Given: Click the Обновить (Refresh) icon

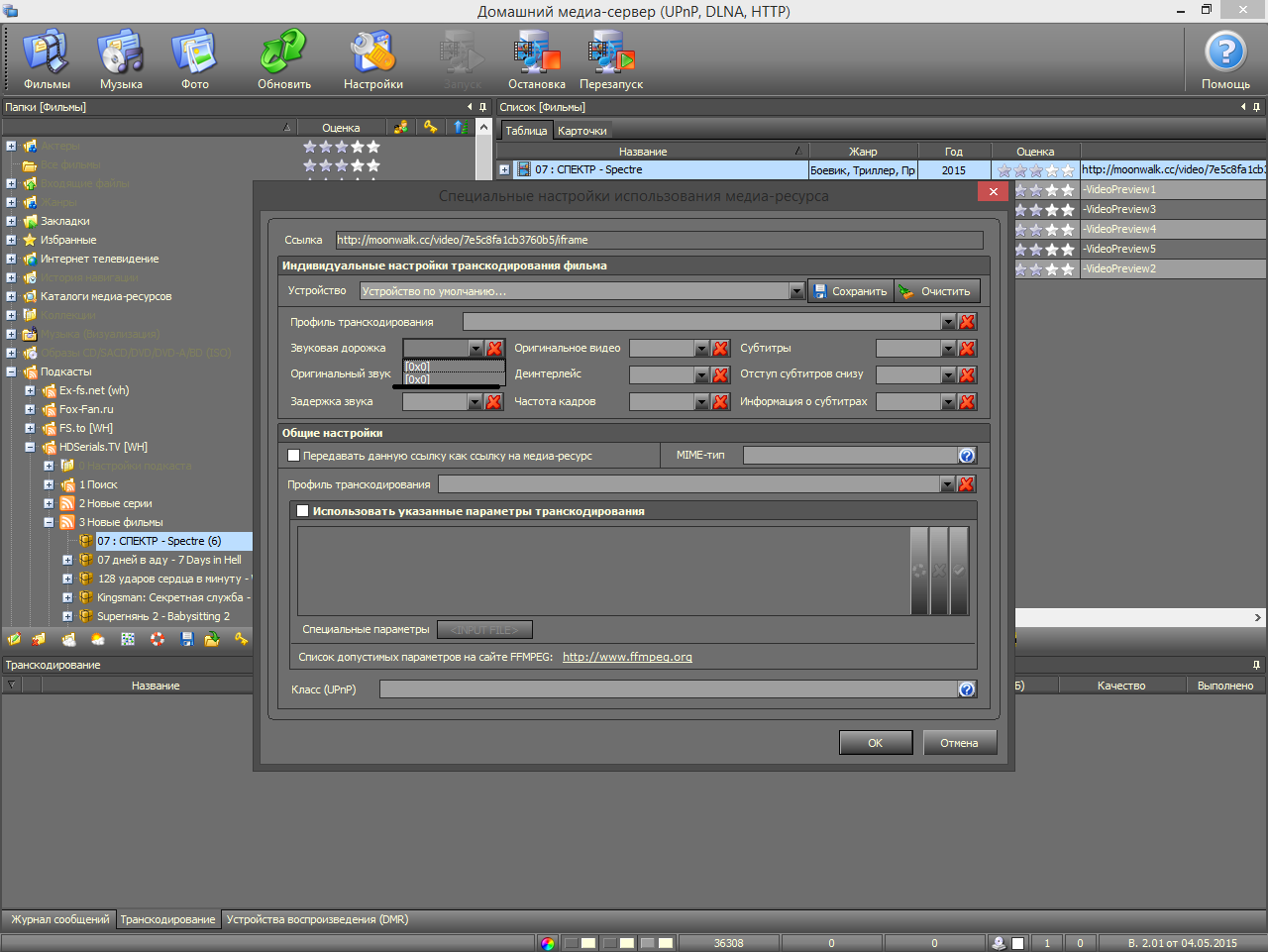Looking at the screenshot, I should pyautogui.click(x=284, y=57).
